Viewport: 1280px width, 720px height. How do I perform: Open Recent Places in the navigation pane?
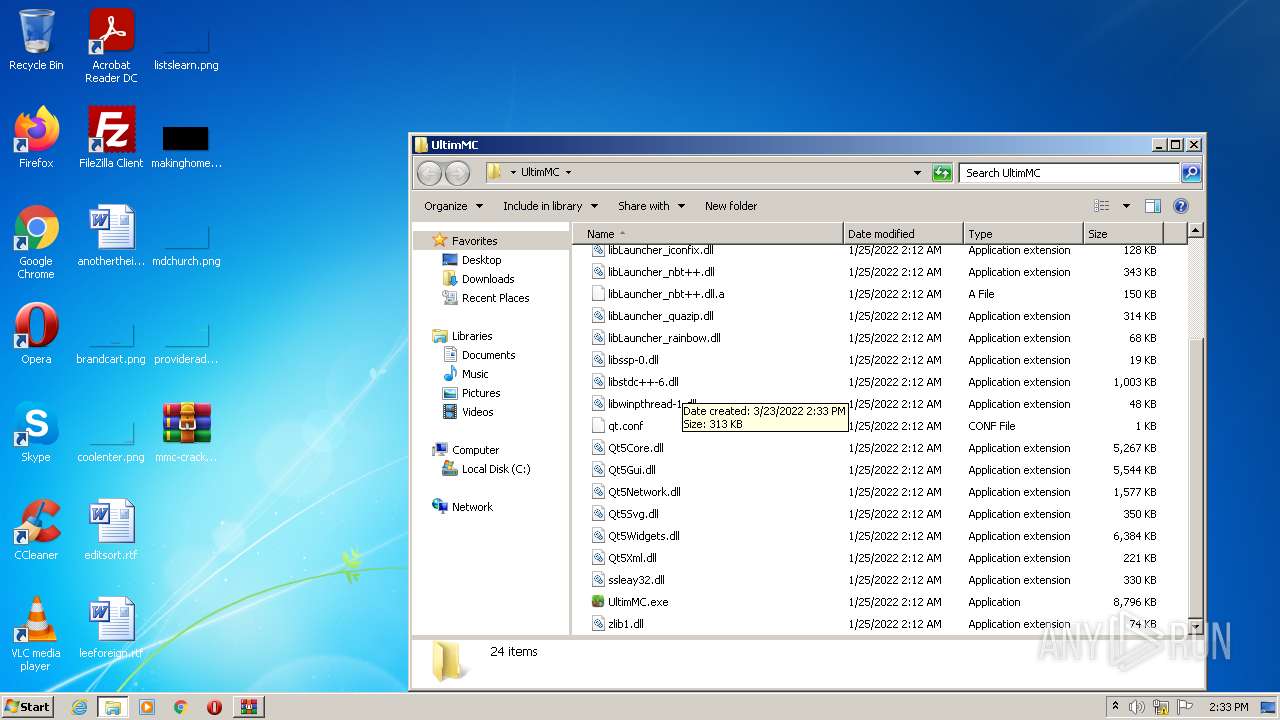(x=495, y=298)
